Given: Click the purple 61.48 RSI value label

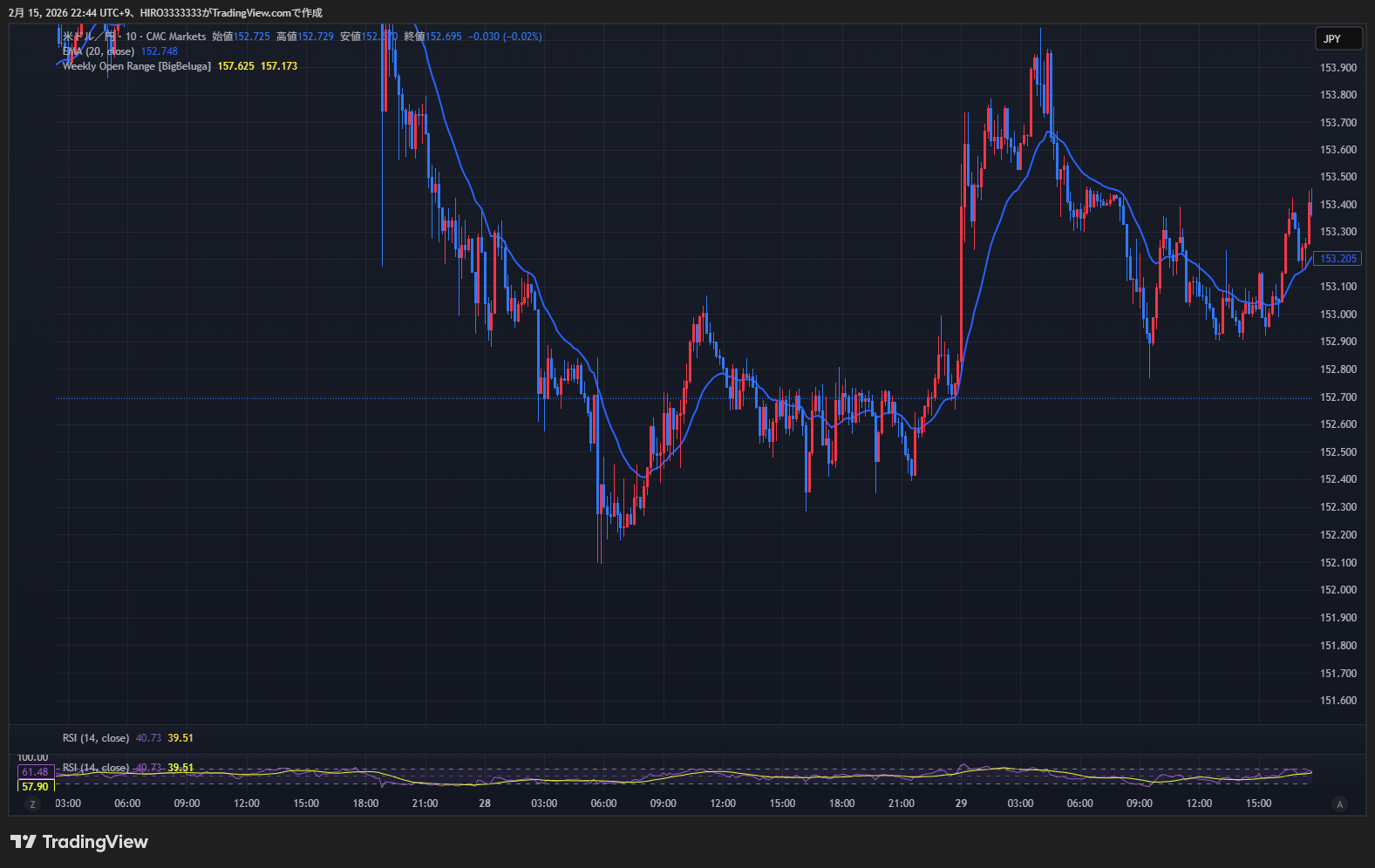Looking at the screenshot, I should [35, 772].
